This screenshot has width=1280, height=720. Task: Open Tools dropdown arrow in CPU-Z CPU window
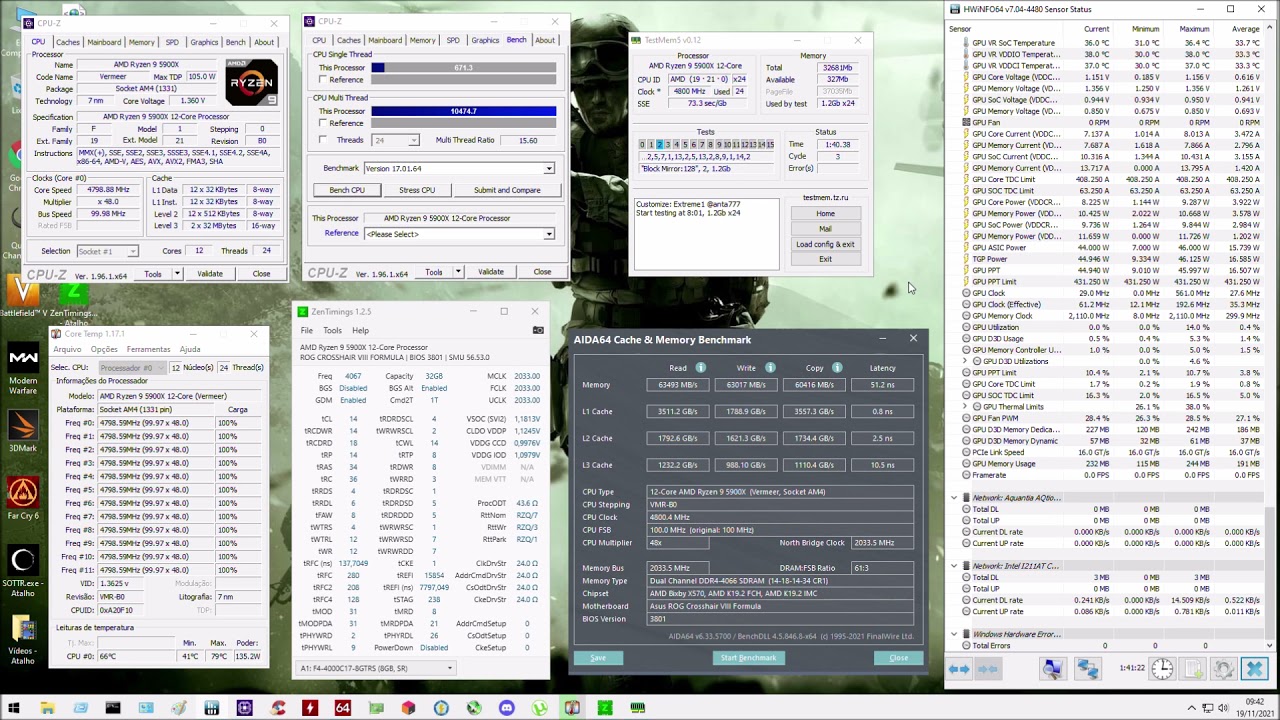[176, 274]
